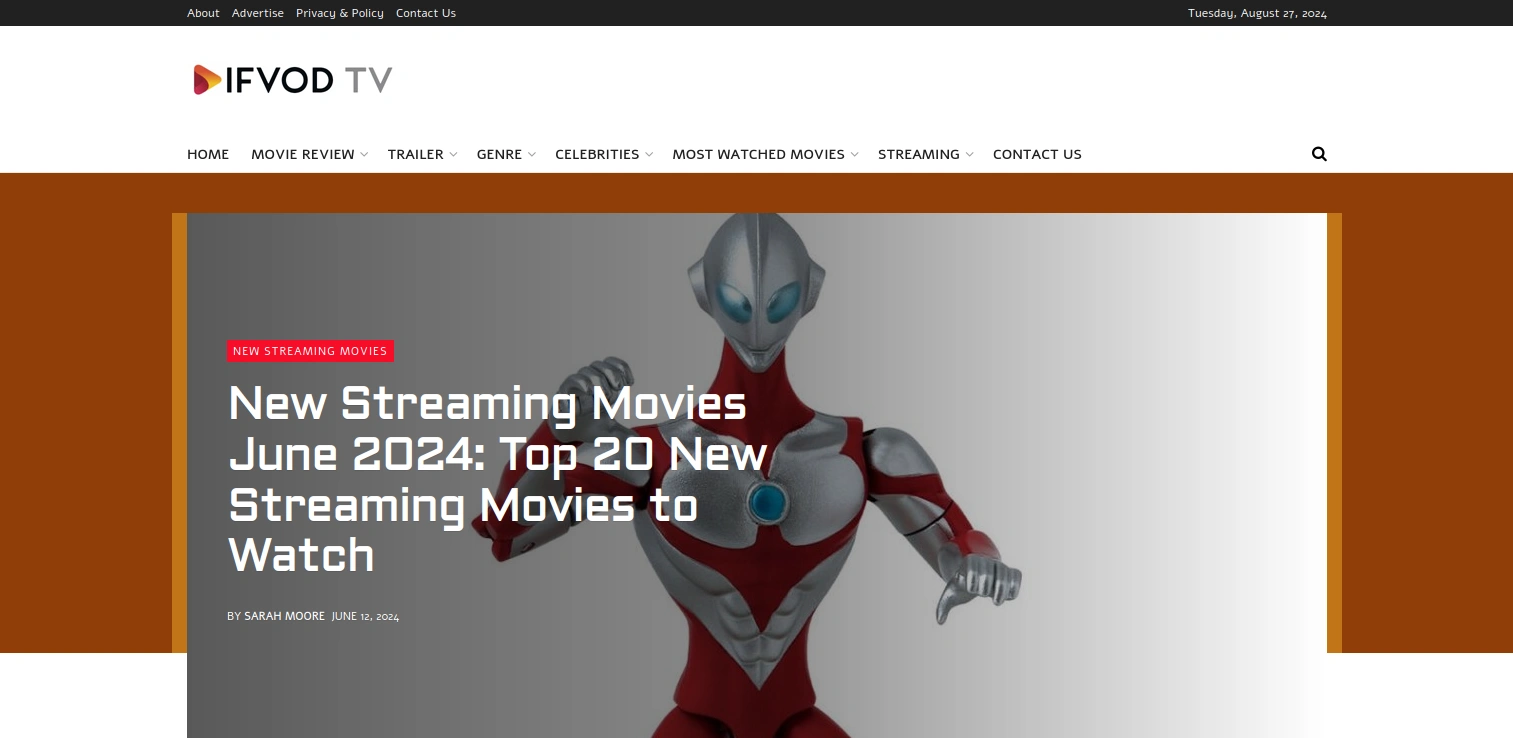The image size is (1513, 738).
Task: Open the Advertise link
Action: coord(258,13)
